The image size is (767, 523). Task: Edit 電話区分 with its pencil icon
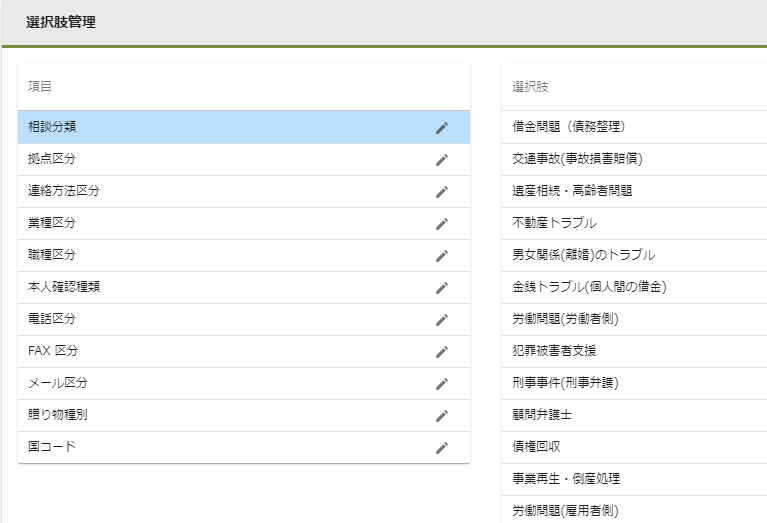(442, 319)
